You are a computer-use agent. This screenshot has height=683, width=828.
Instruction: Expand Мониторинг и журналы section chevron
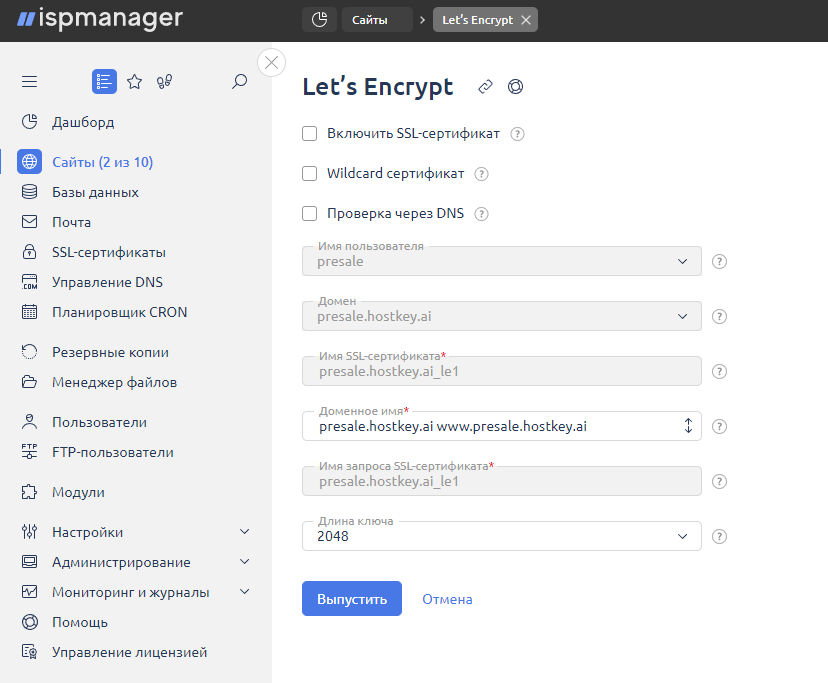[x=244, y=592]
